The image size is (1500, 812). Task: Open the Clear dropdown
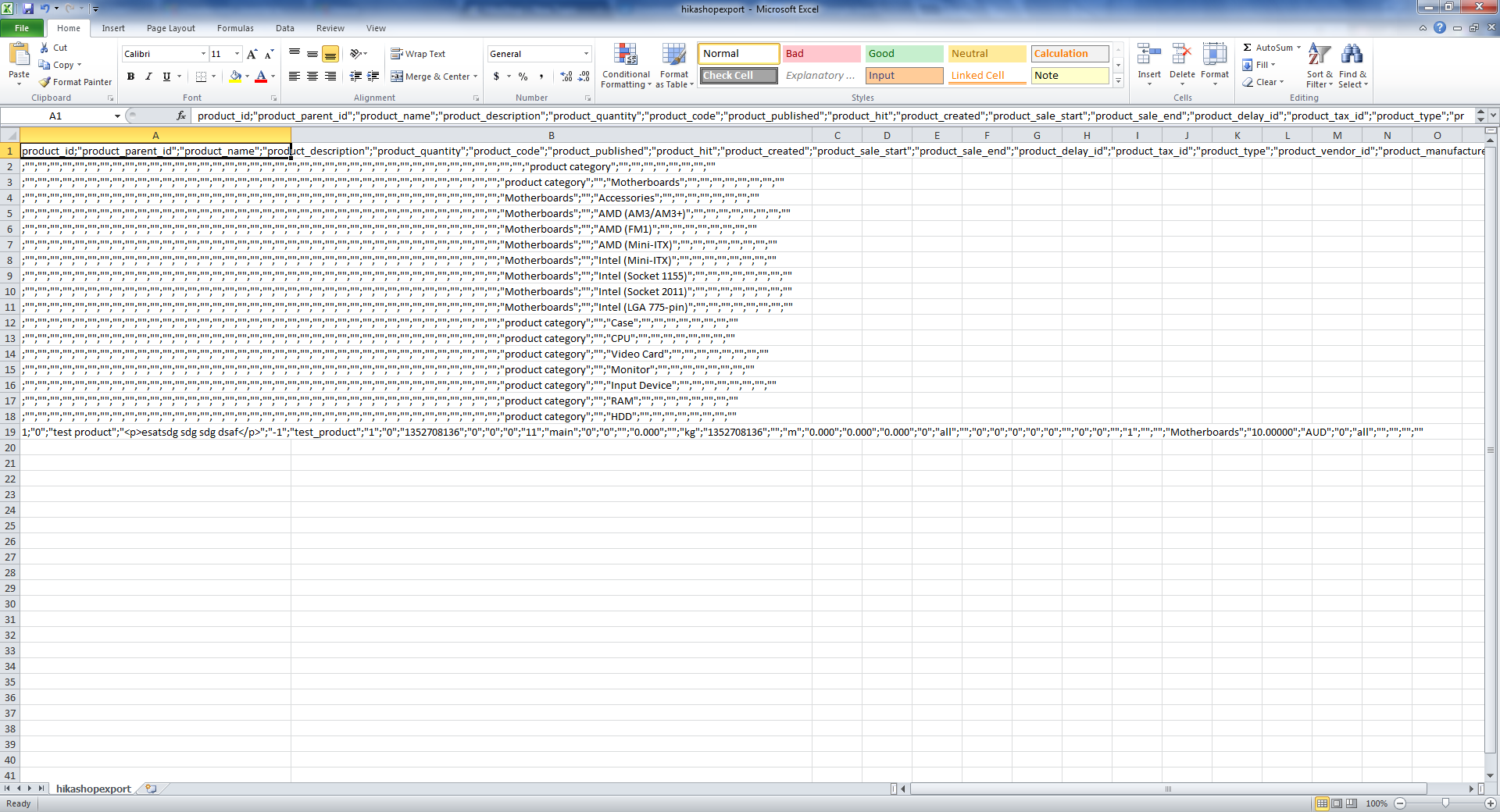click(x=1263, y=82)
